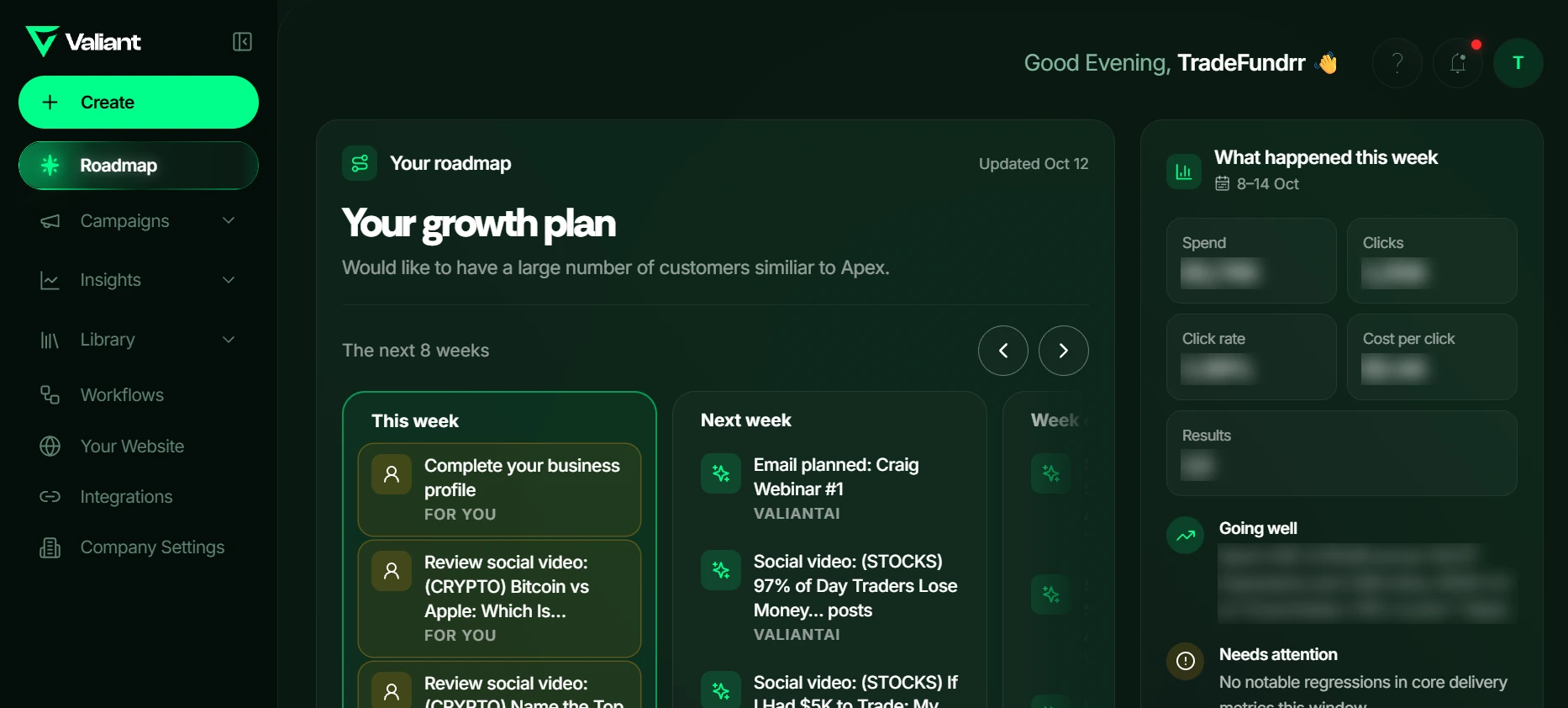
Task: Click sparkle icon beside 97% of Day Traders post
Action: [721, 570]
